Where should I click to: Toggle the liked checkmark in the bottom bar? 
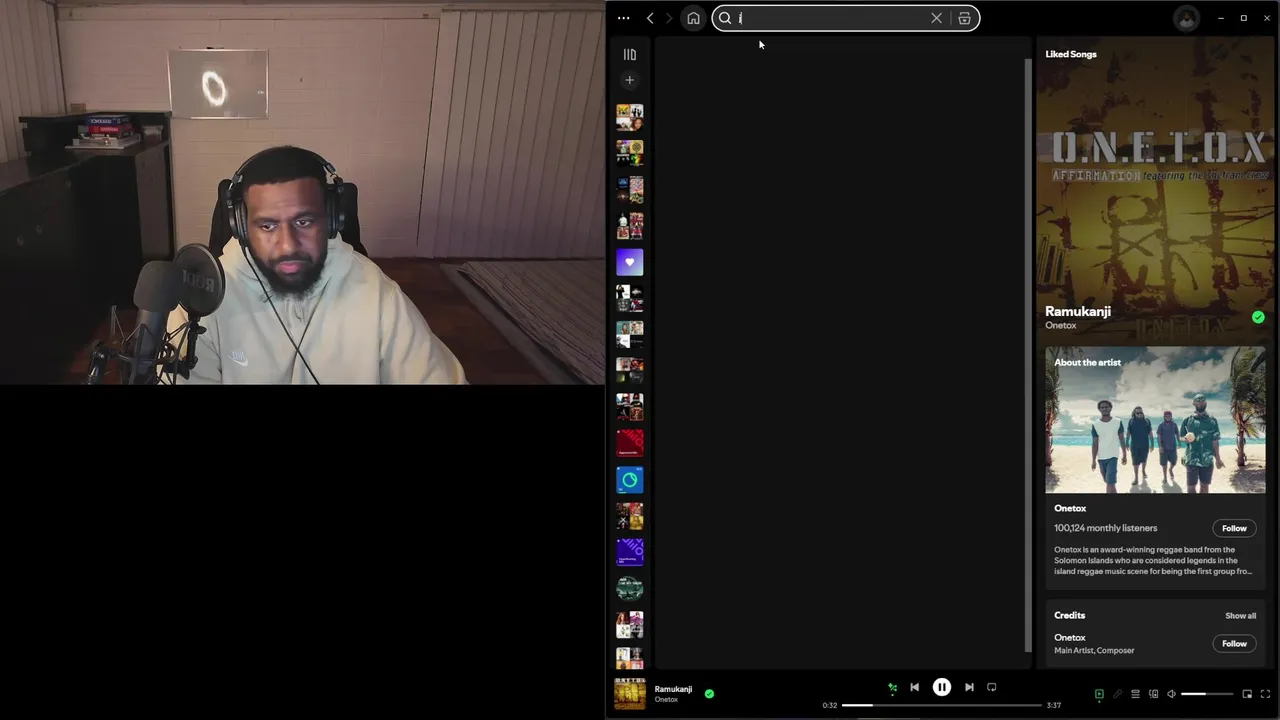click(709, 693)
